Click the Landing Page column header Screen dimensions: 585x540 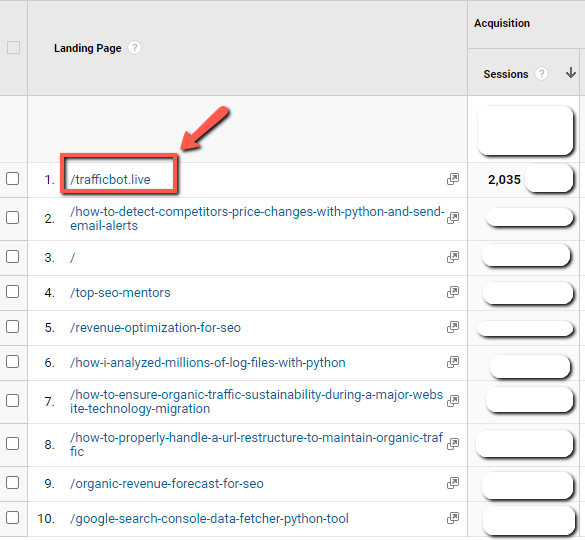(x=87, y=48)
